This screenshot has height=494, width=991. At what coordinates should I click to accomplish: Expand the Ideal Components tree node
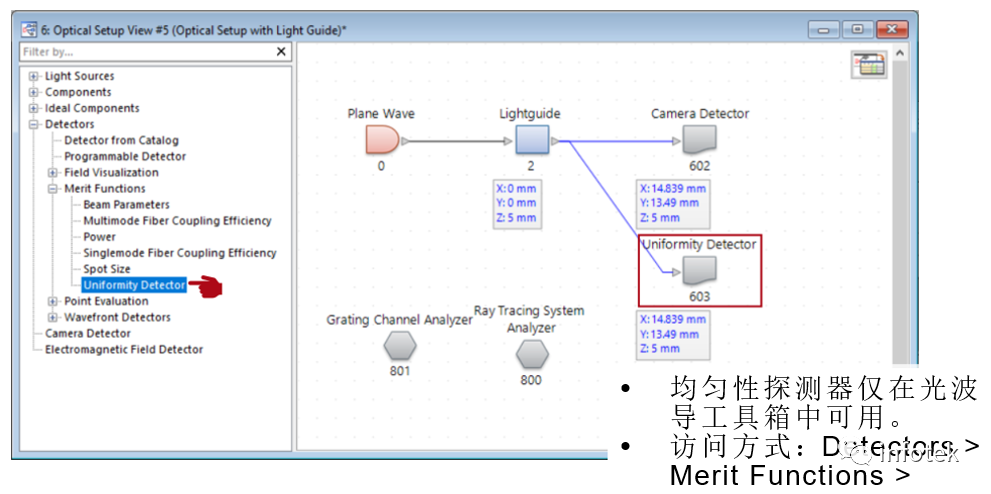point(33,109)
